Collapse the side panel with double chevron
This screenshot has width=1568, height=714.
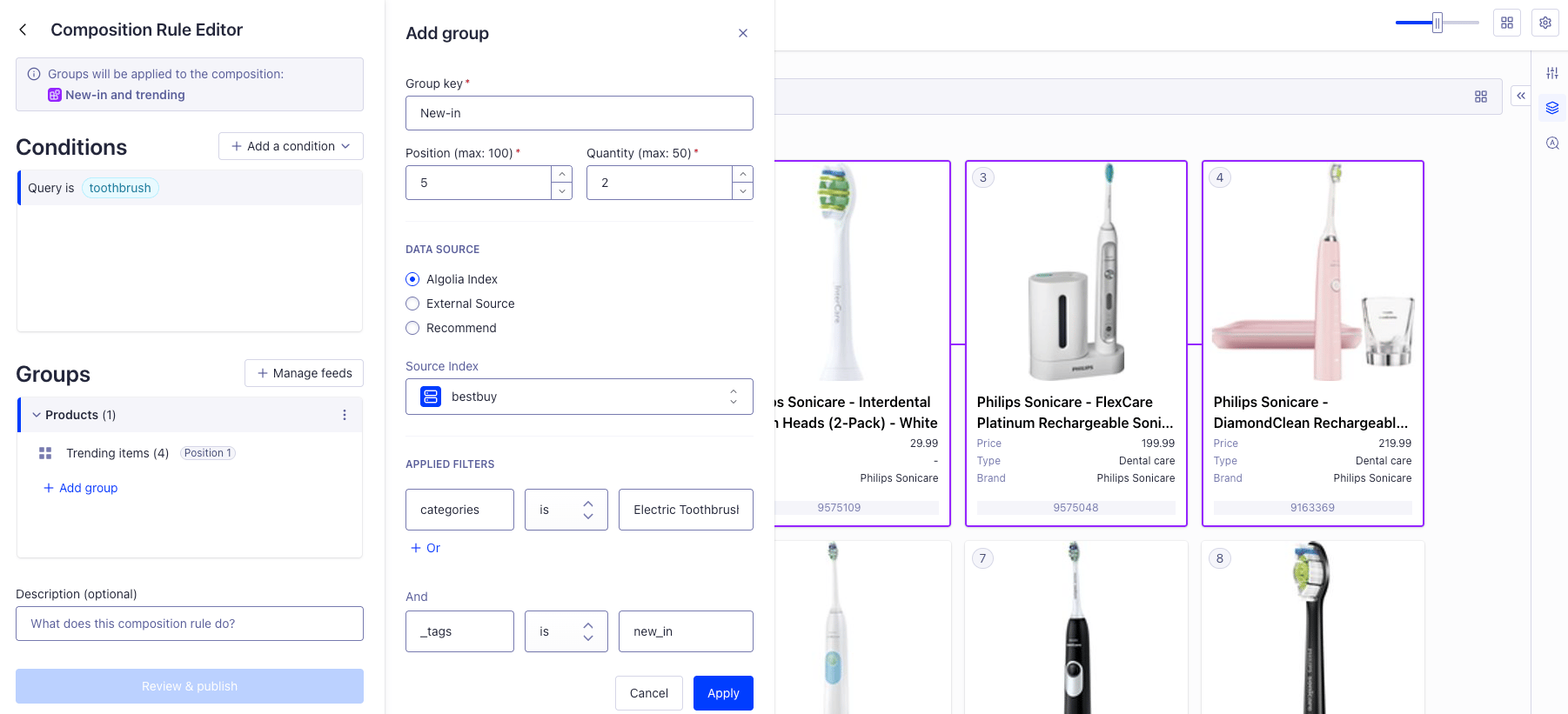[x=1521, y=96]
